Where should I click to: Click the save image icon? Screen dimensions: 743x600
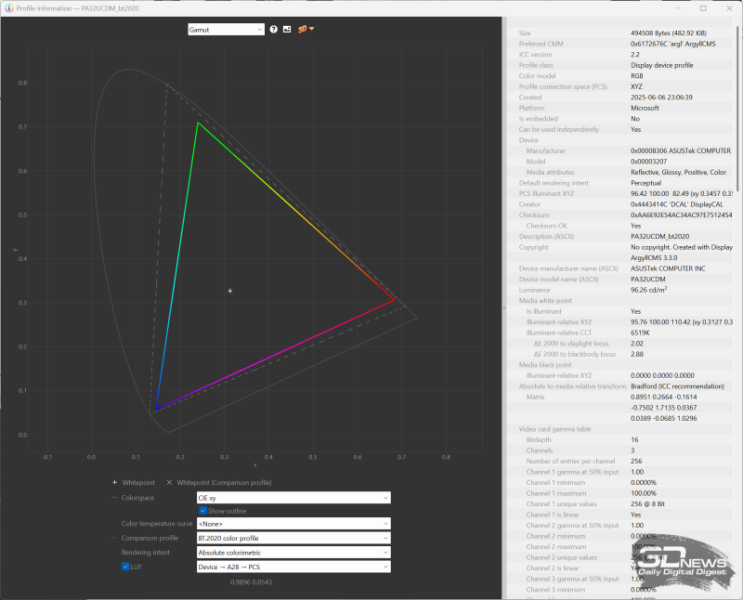click(287, 29)
